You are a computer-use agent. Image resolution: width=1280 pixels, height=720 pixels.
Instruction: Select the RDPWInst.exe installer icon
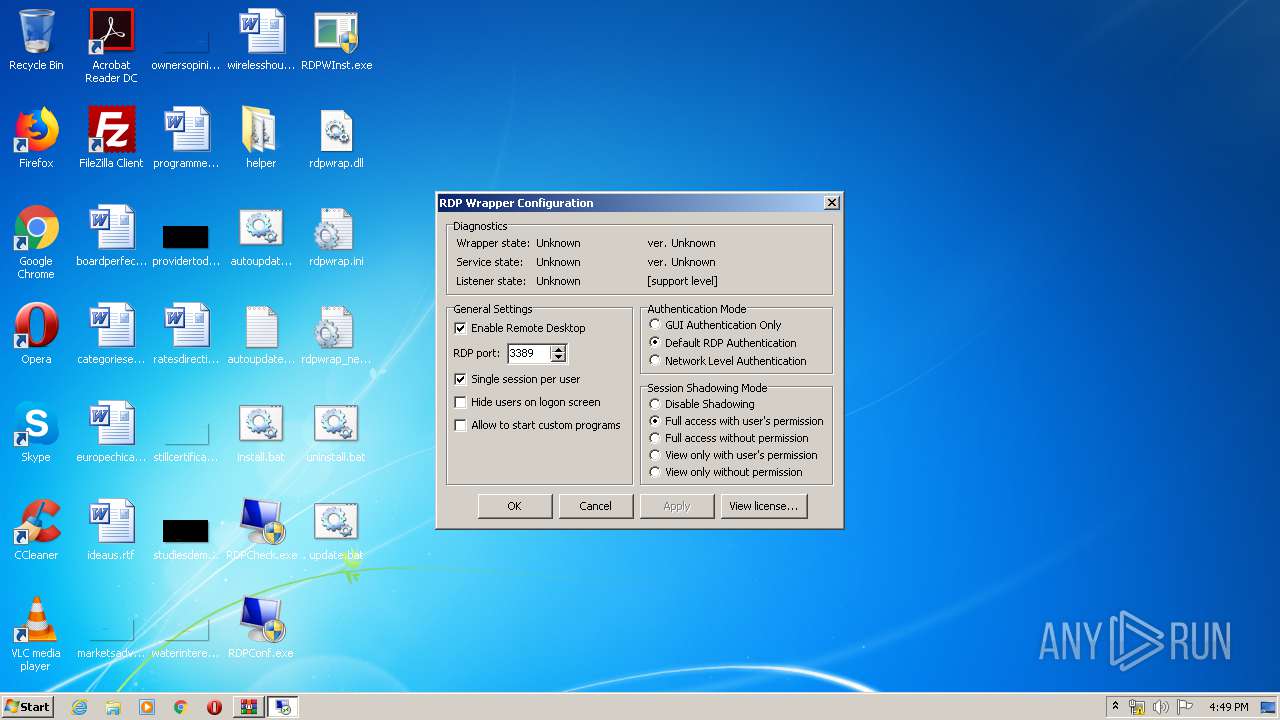tap(336, 40)
